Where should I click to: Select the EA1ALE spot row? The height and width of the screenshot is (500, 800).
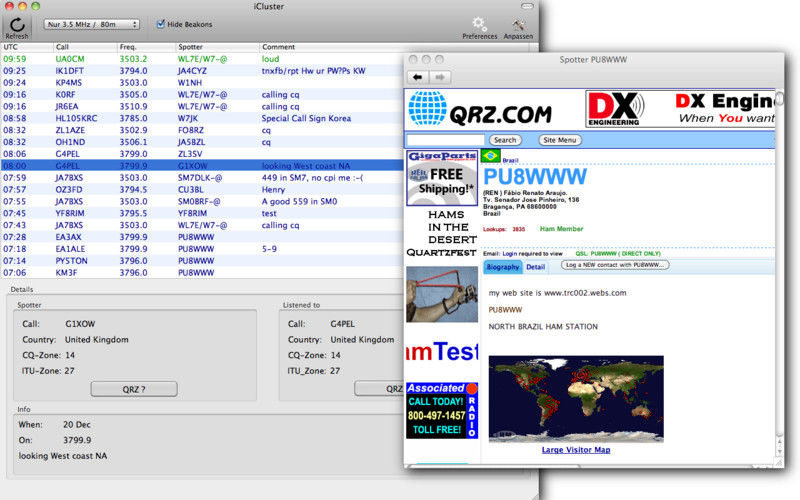(203, 249)
